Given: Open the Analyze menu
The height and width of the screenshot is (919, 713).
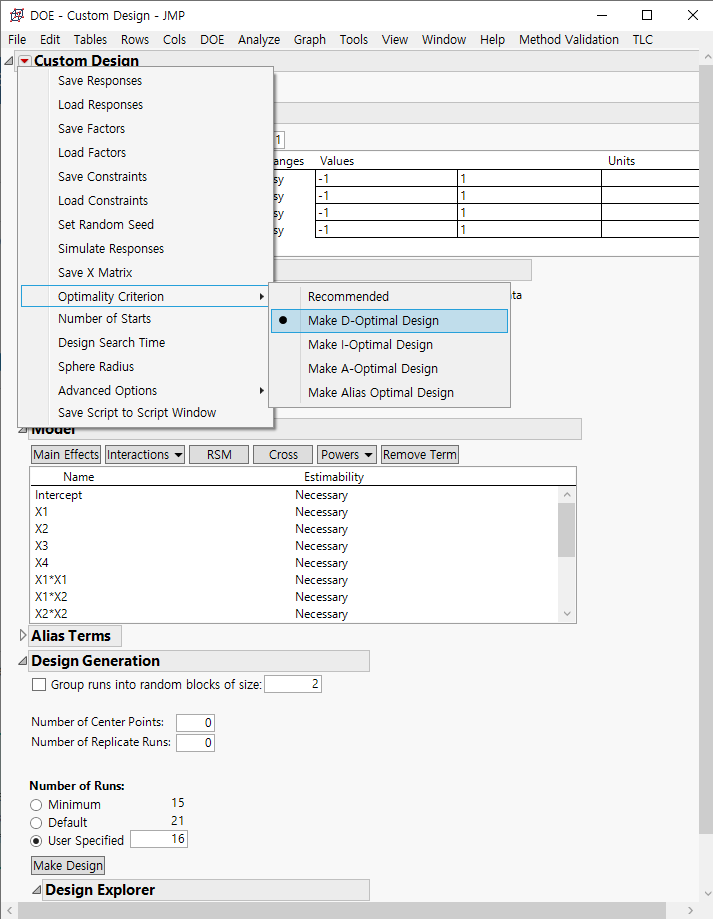Looking at the screenshot, I should click(x=259, y=40).
